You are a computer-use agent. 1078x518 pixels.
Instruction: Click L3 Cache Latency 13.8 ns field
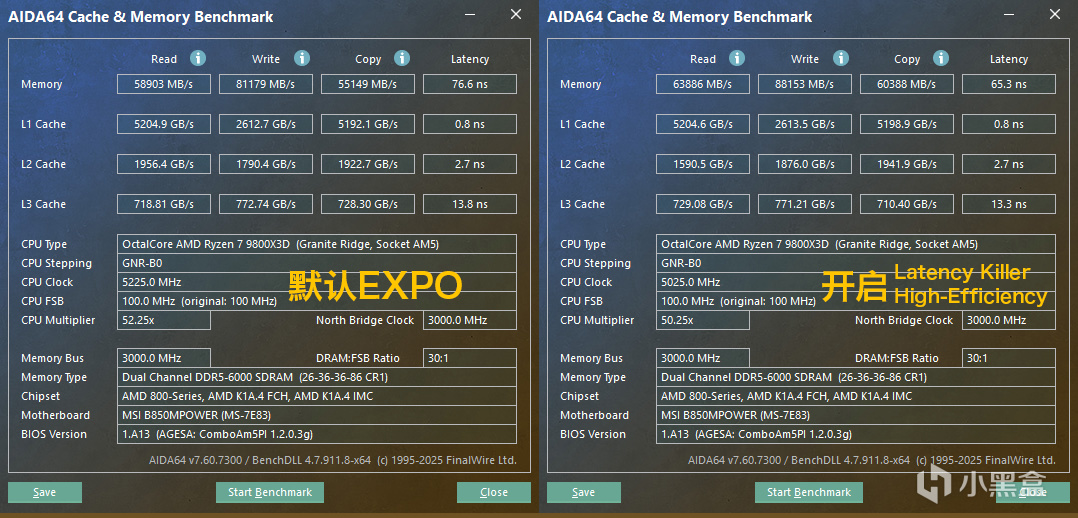470,204
